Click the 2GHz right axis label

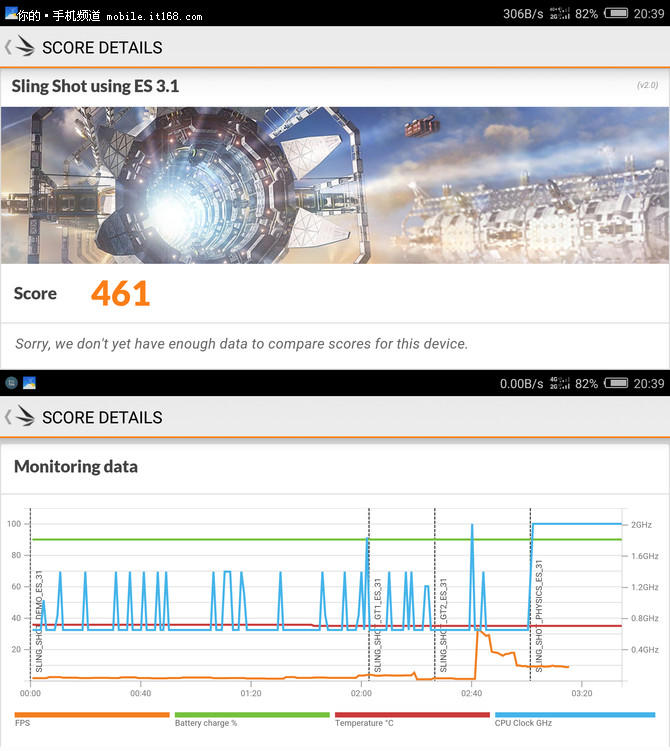click(x=641, y=525)
